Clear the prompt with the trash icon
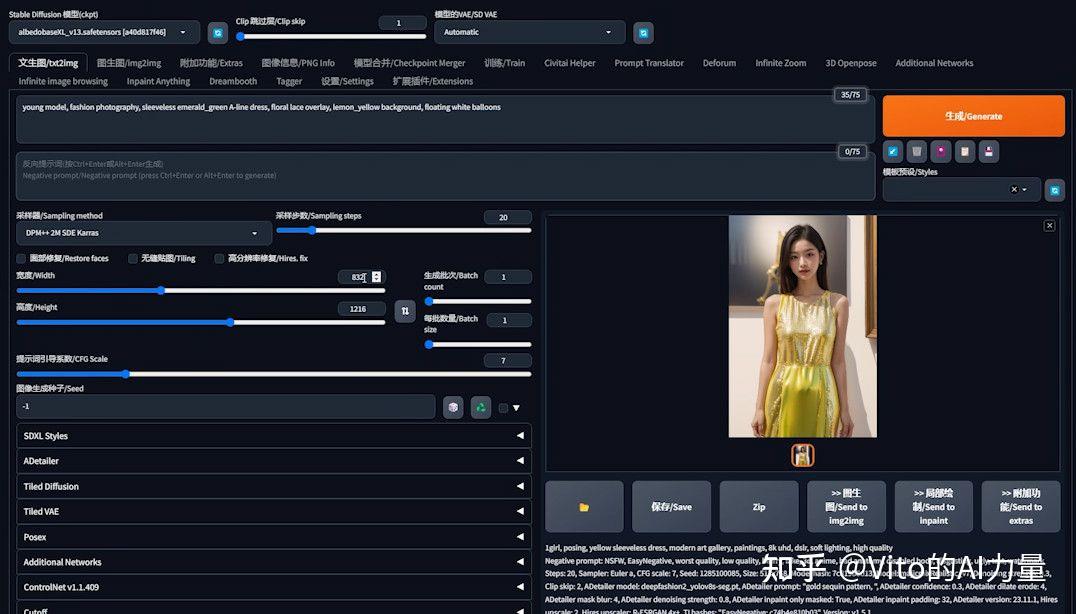1076x614 pixels. (917, 151)
